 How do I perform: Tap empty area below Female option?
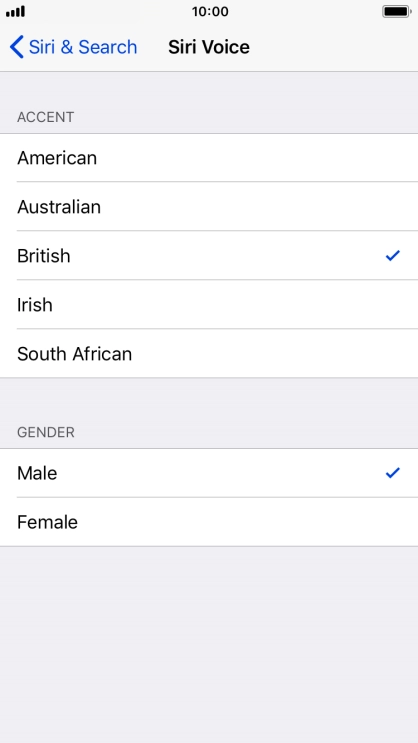(209, 644)
